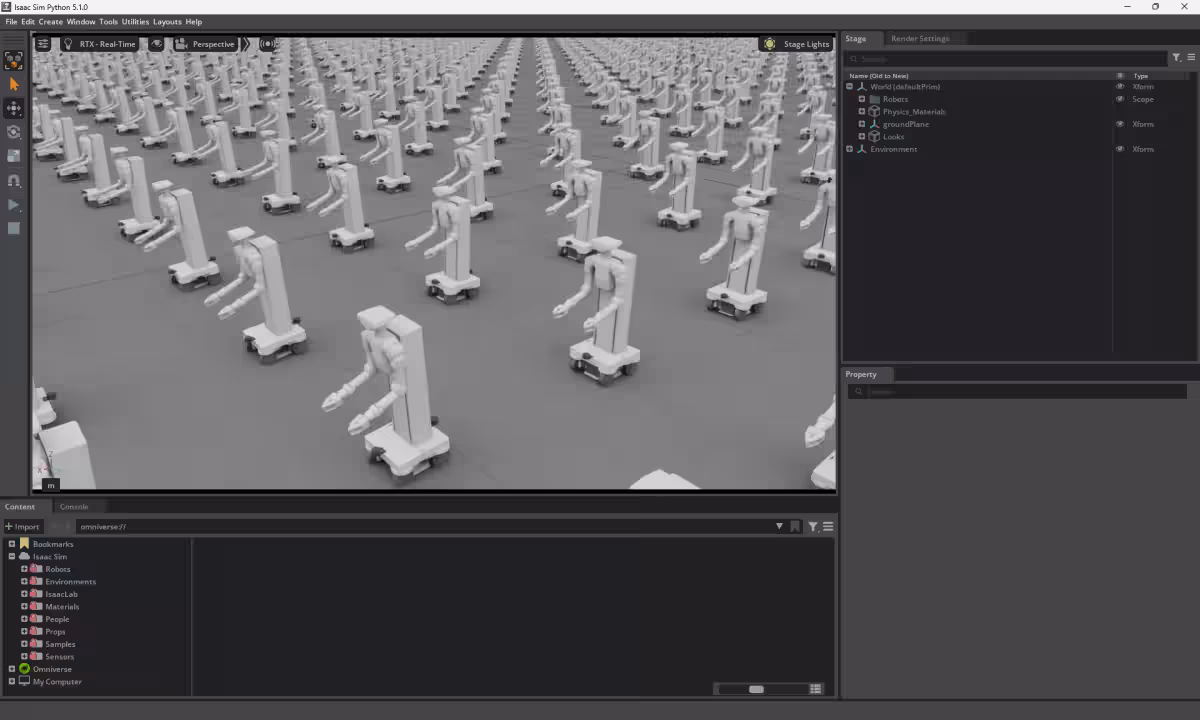Activate the Rotate tool in toolbar

[x=14, y=132]
